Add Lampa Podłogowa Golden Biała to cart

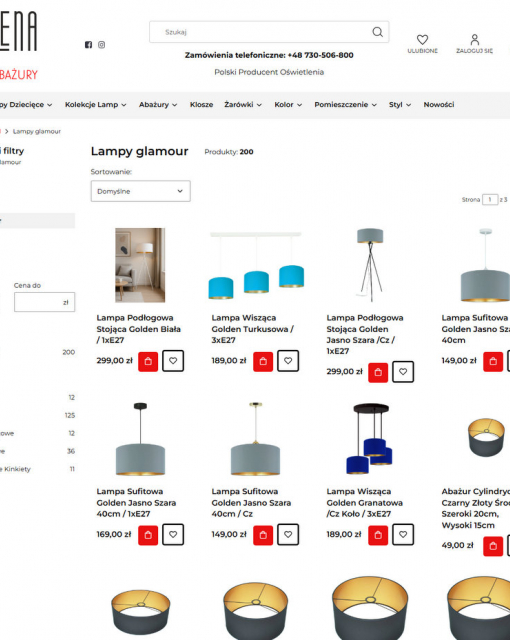click(148, 361)
